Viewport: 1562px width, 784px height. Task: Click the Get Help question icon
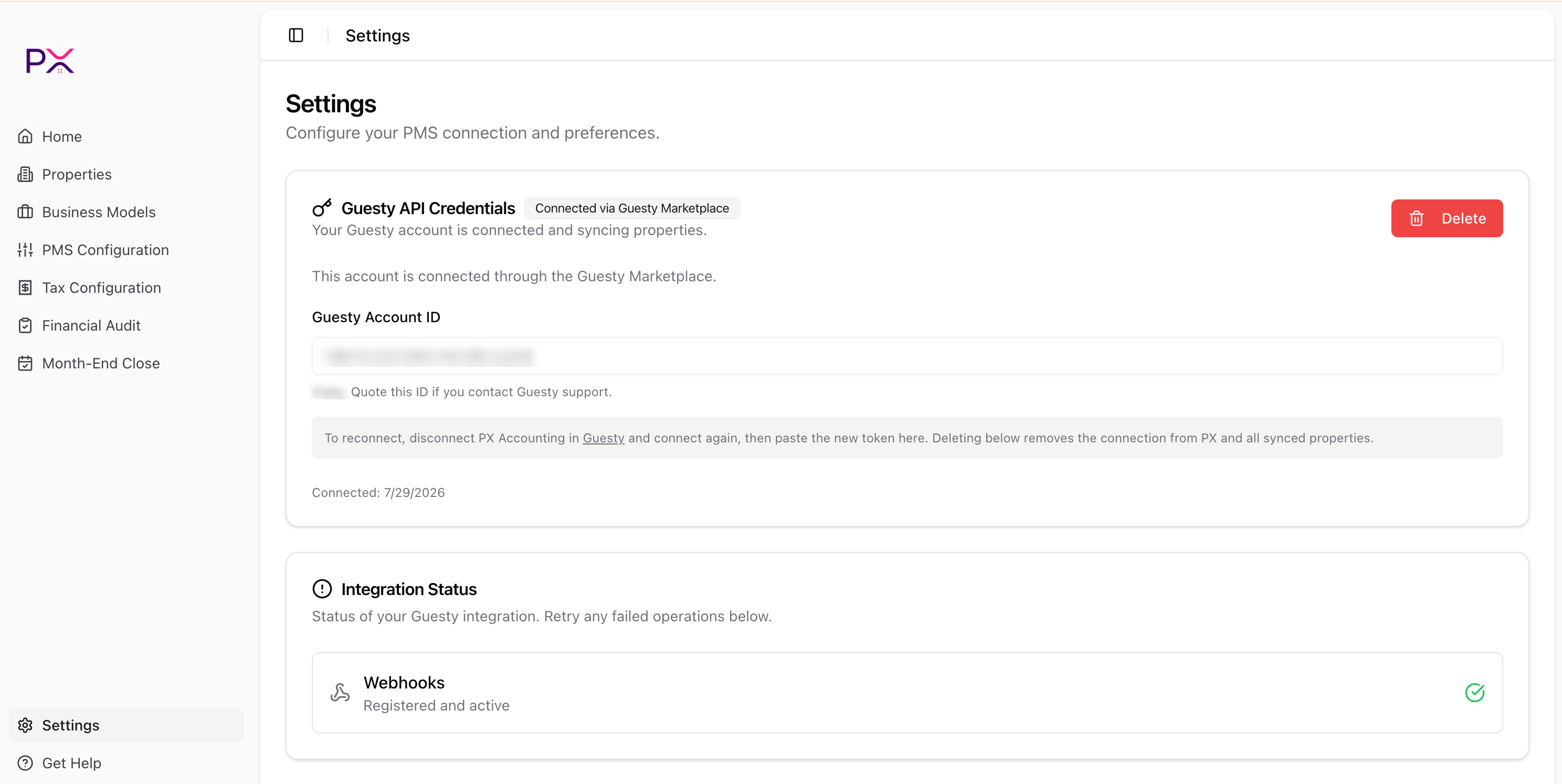coord(25,763)
